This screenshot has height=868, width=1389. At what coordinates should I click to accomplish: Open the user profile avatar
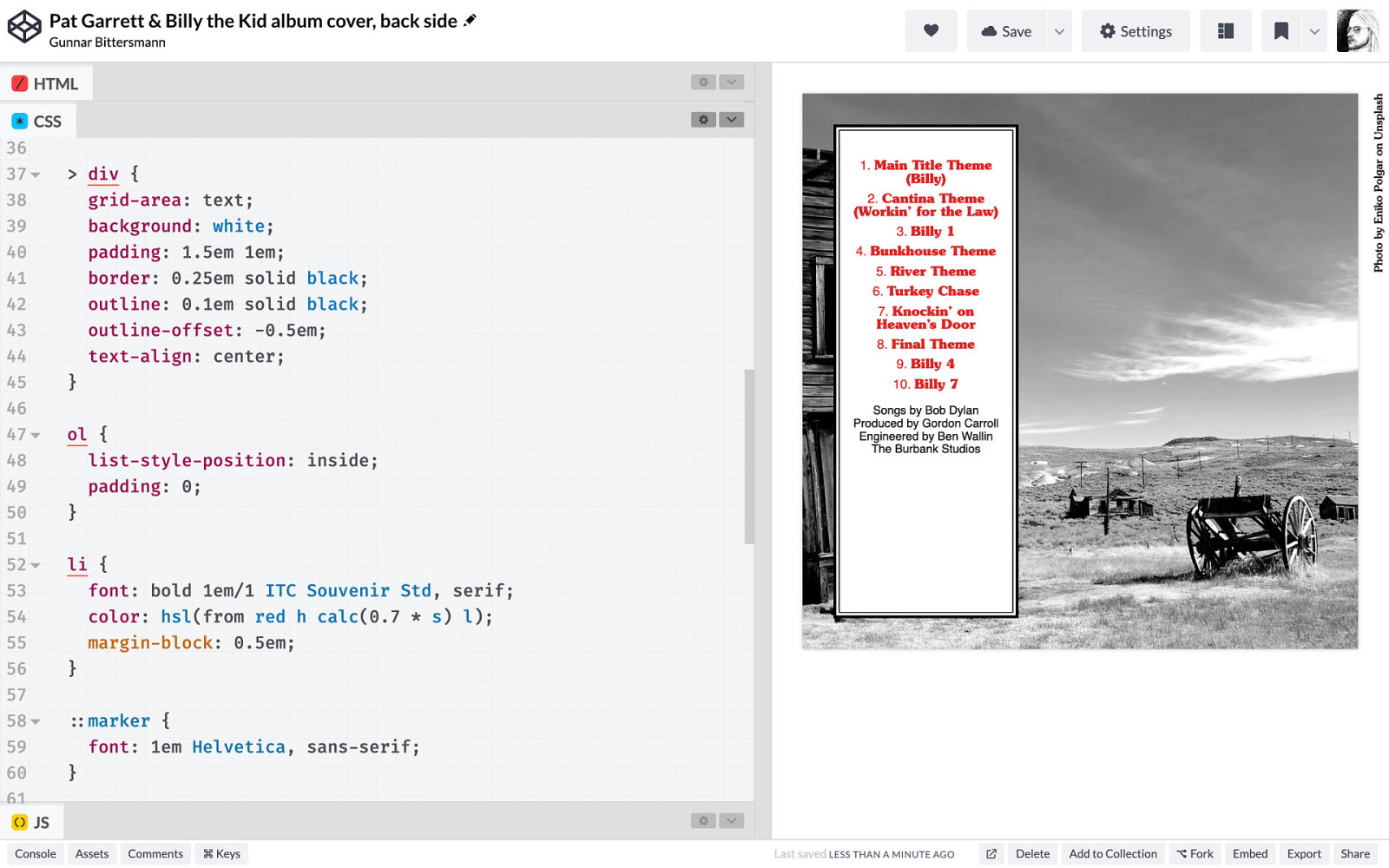[1357, 31]
